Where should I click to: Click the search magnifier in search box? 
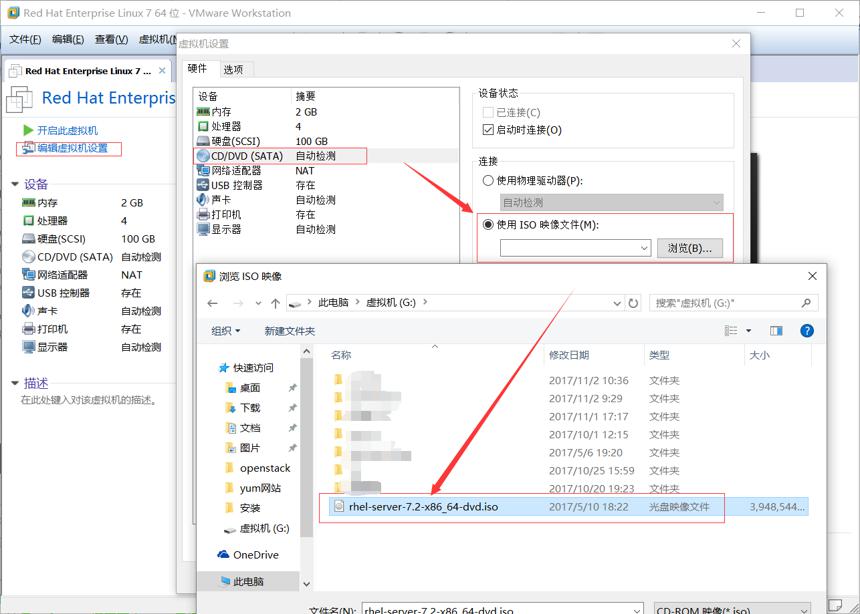tap(806, 303)
